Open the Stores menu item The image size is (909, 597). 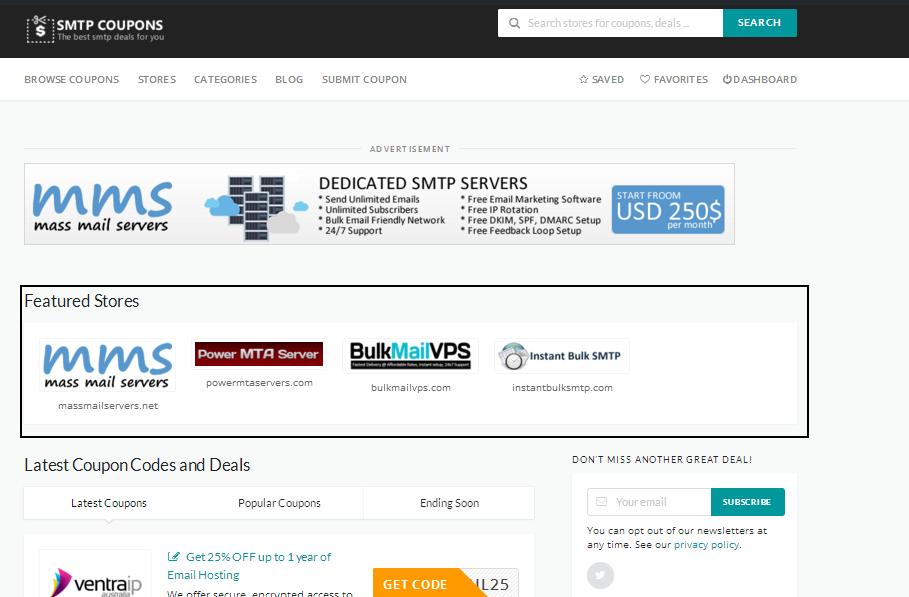[x=157, y=80]
